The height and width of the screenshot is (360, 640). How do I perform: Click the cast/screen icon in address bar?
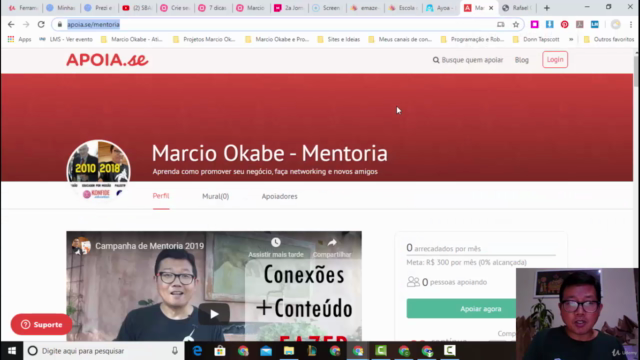pos(500,24)
